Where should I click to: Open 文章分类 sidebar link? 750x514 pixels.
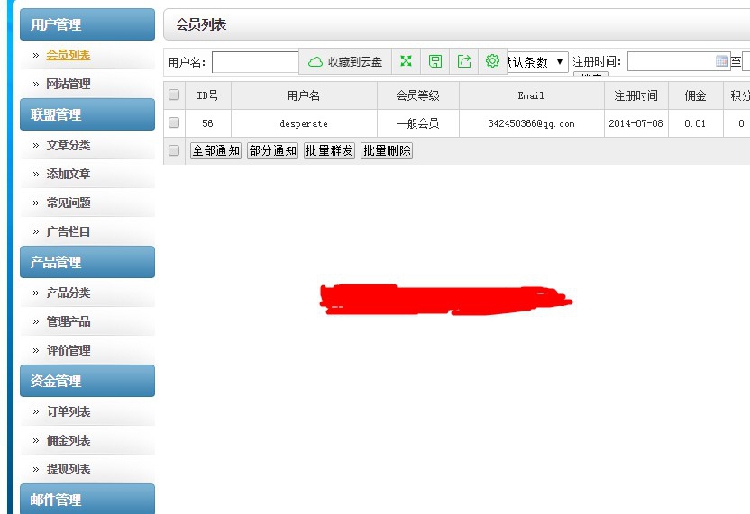[x=68, y=145]
